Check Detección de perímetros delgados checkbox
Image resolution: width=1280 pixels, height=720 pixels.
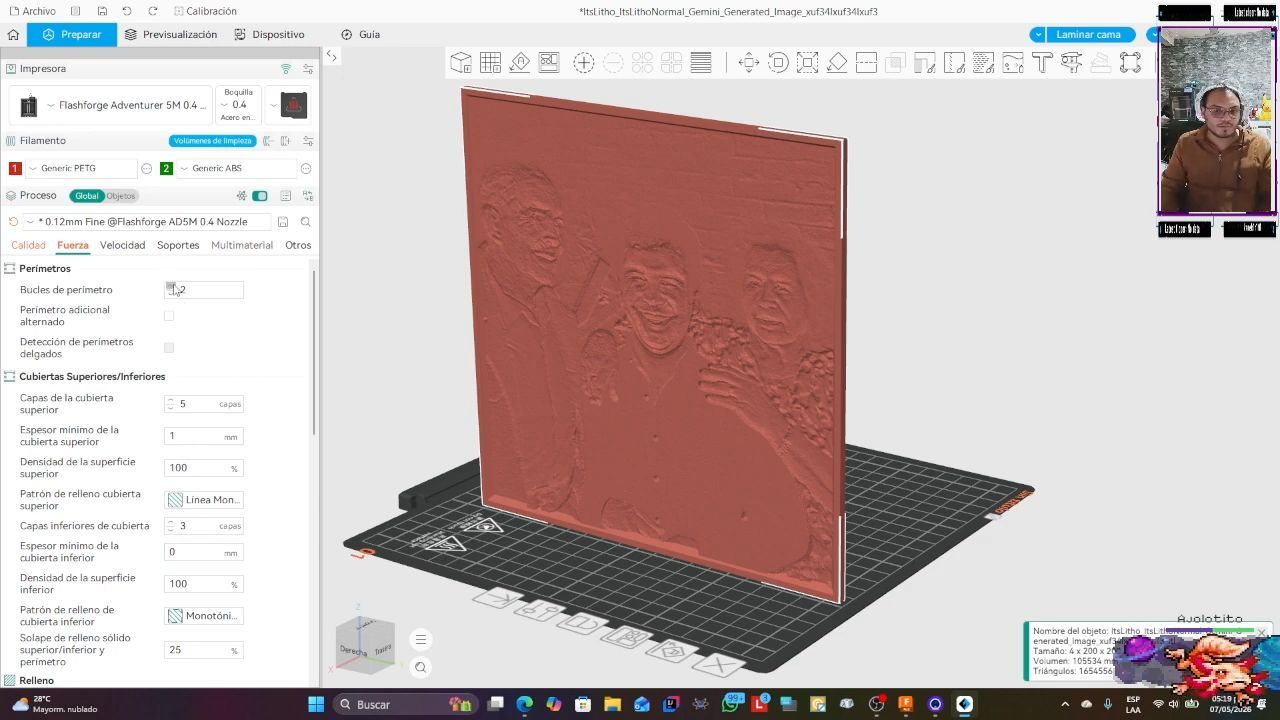coord(169,348)
